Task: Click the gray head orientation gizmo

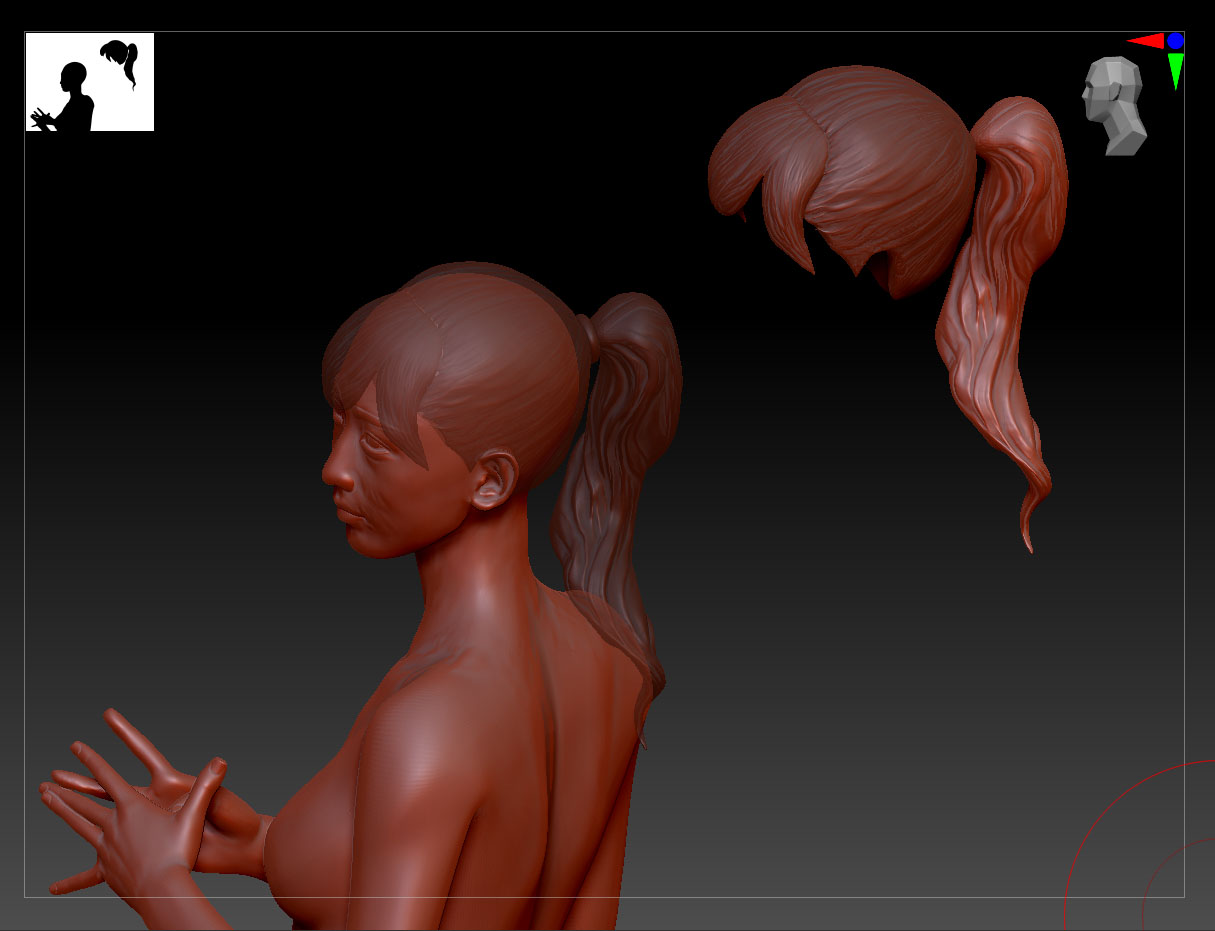Action: (1114, 106)
